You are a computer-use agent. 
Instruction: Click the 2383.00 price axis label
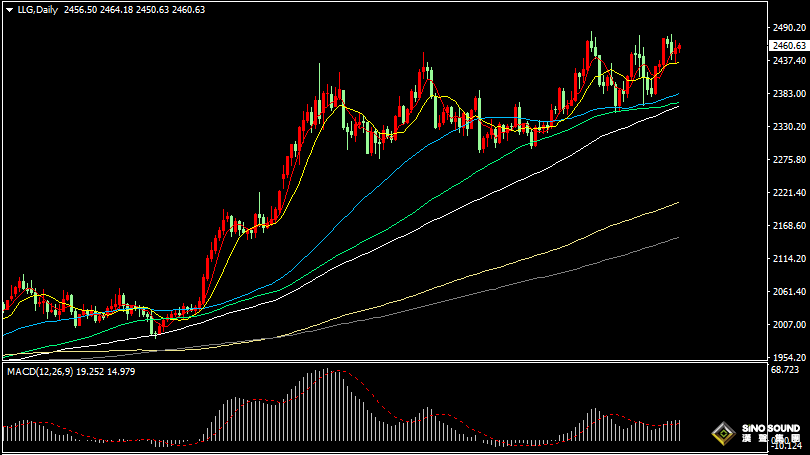point(788,94)
